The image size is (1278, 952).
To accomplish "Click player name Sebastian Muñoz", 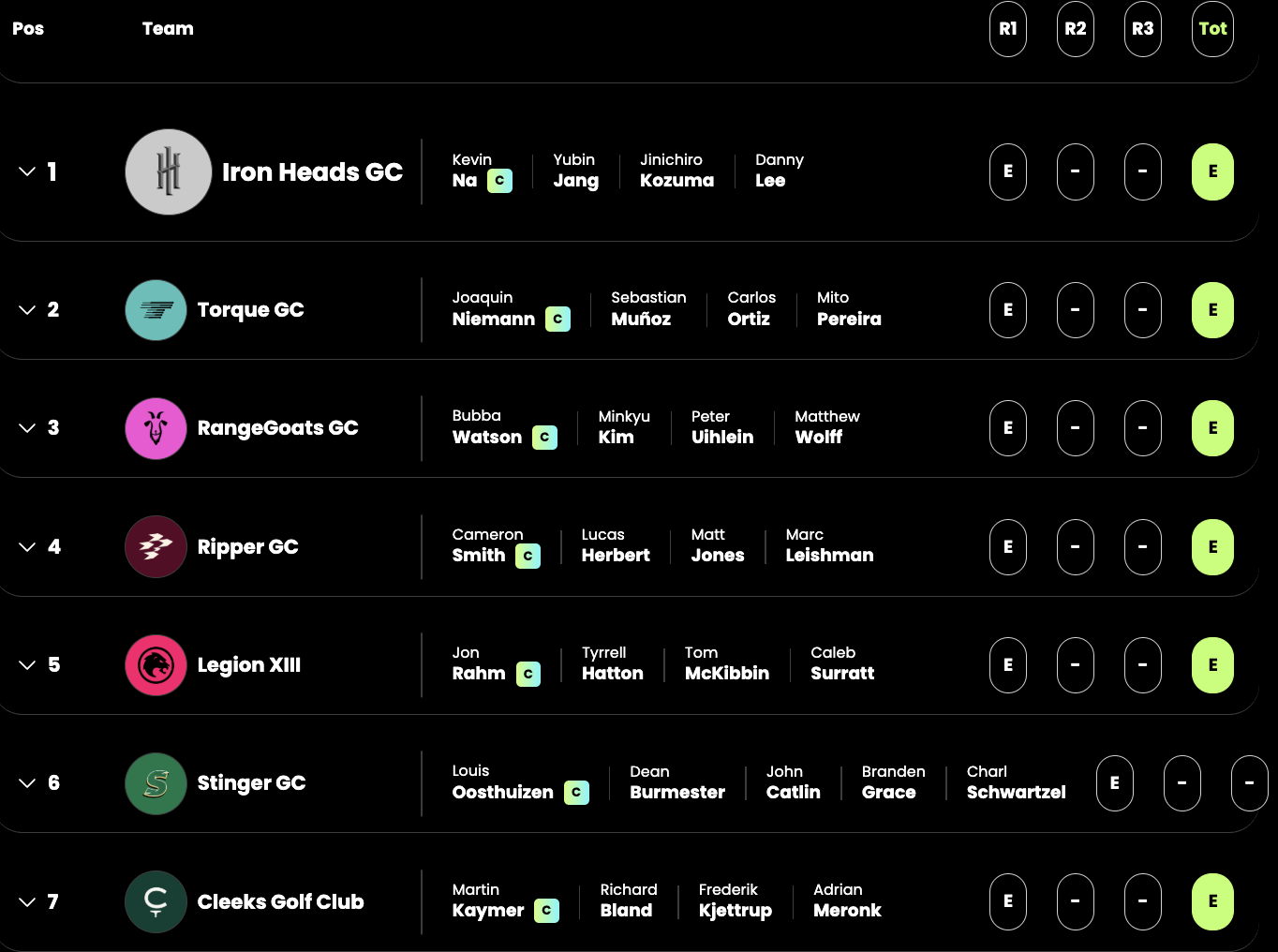I will [x=648, y=308].
